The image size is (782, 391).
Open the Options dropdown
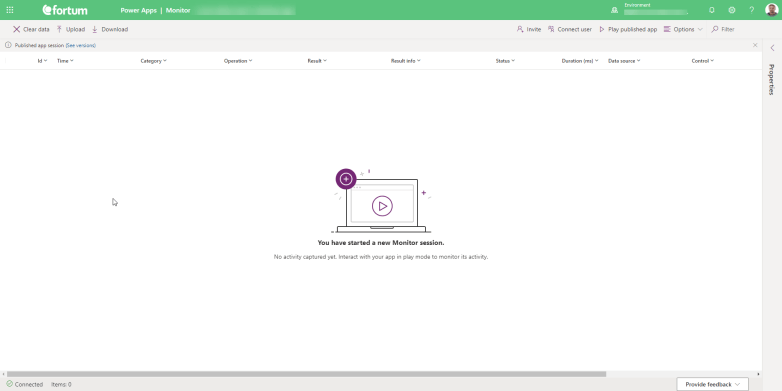tap(683, 29)
